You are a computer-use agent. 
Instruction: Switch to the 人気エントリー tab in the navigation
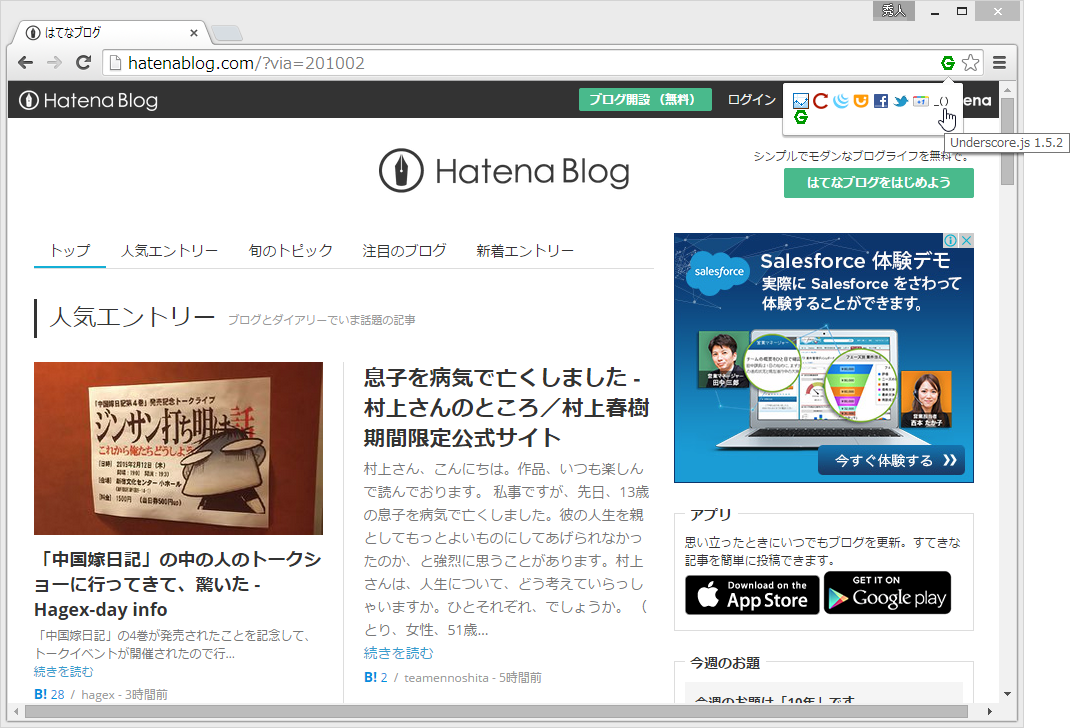[168, 251]
